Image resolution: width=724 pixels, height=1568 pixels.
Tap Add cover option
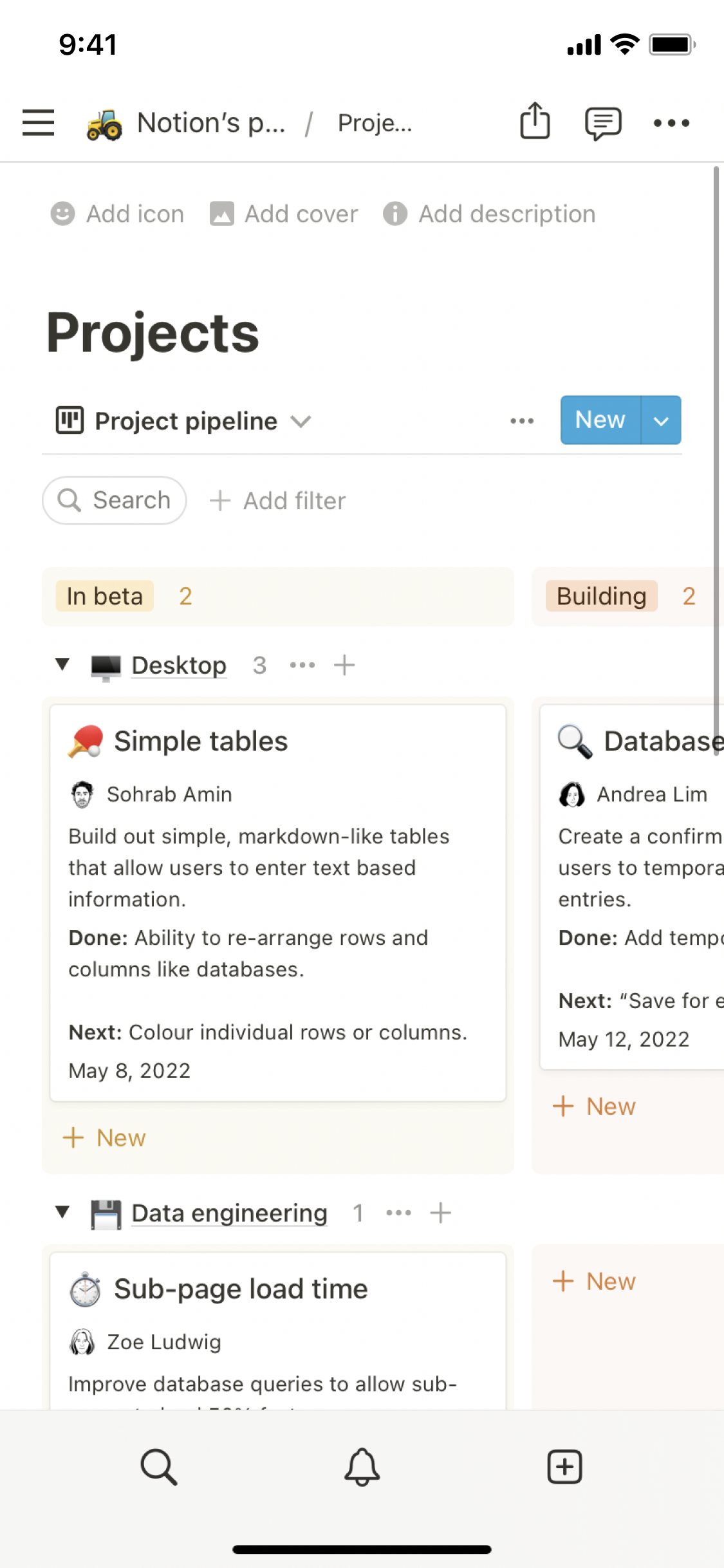284,214
